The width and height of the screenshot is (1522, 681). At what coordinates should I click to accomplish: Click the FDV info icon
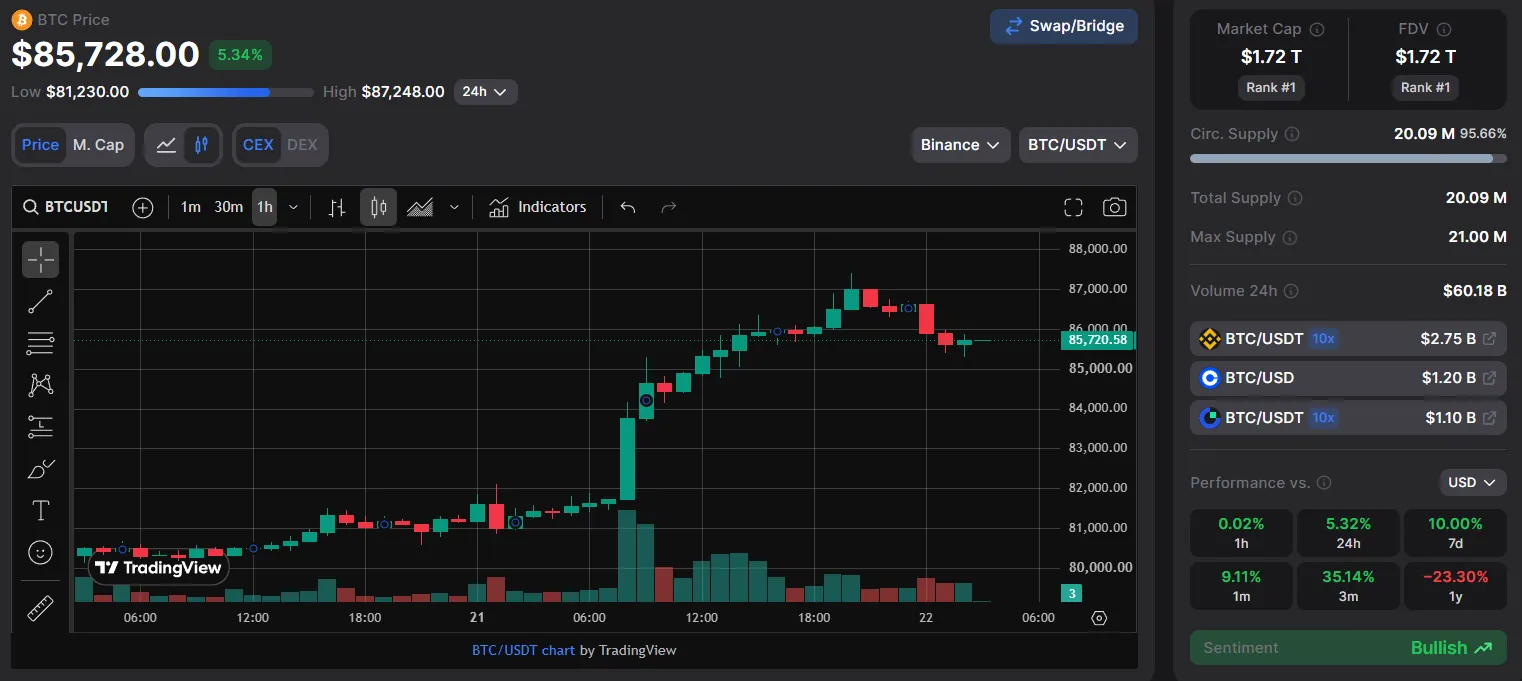1444,29
